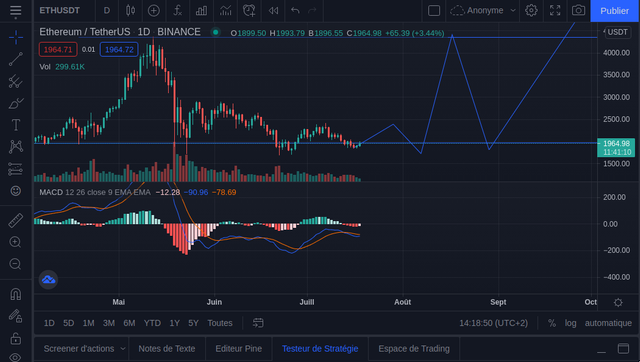Enter fullscreen mode
Image resolution: width=640 pixels, height=362 pixels.
pos(555,11)
